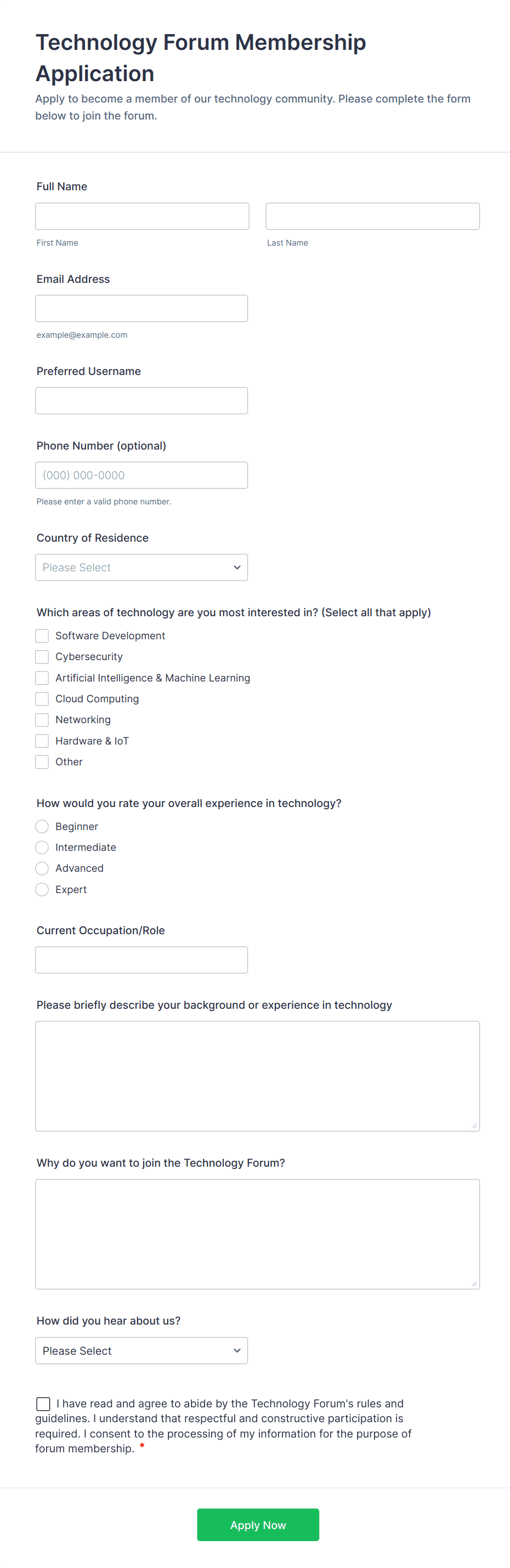Enable Artificial Intelligence & Machine Learning option
Screen dimensions: 510x1568
pos(42,678)
